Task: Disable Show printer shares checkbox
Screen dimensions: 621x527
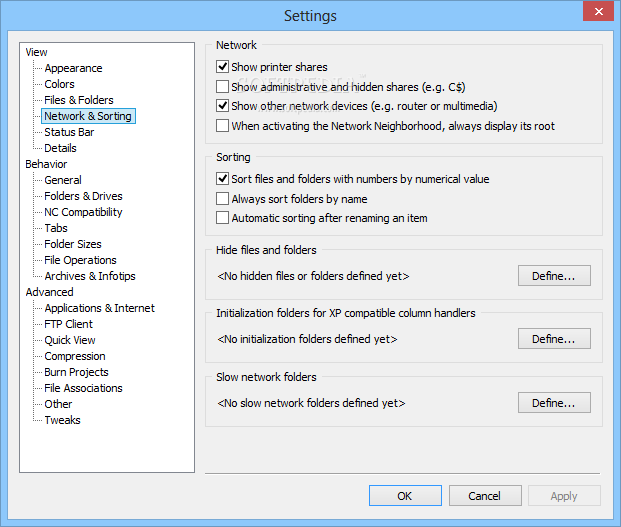Action: point(222,67)
